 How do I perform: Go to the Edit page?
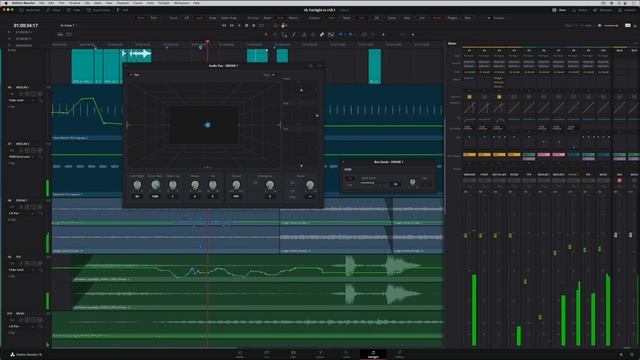293,354
